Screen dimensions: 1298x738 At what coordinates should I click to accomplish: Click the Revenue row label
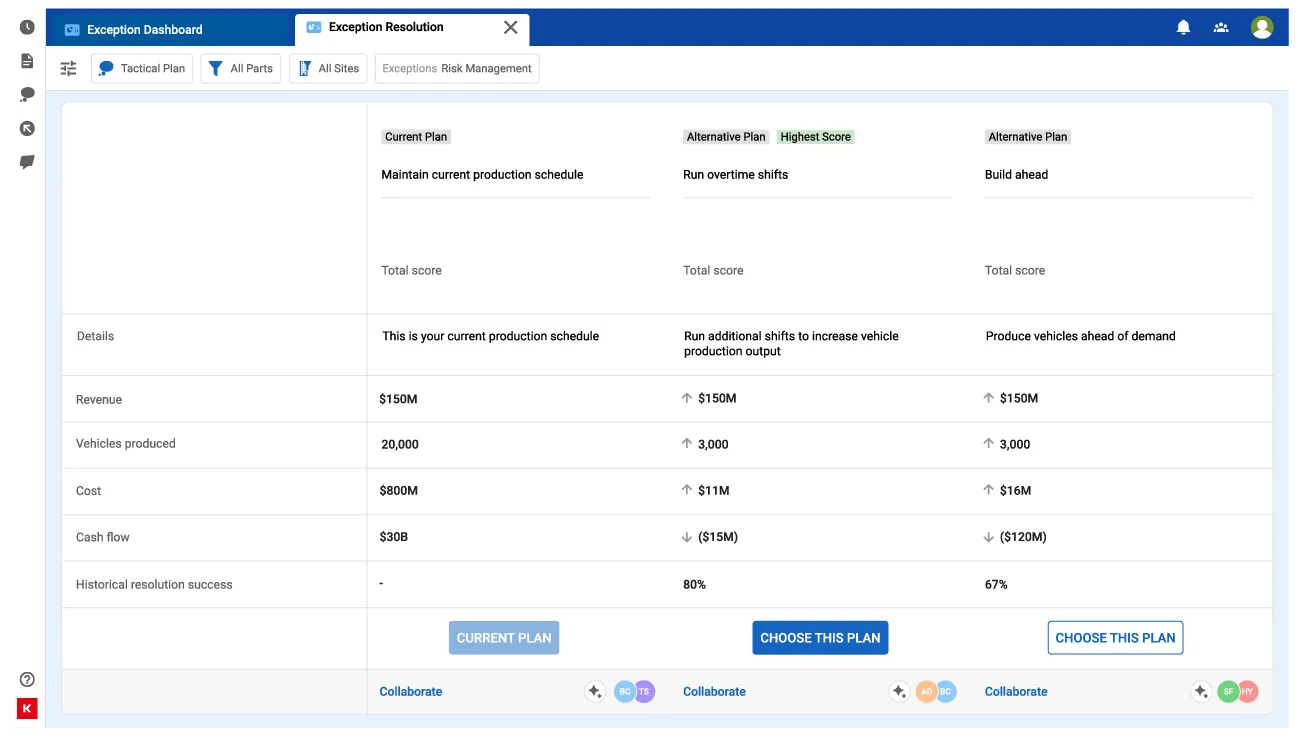pos(99,399)
